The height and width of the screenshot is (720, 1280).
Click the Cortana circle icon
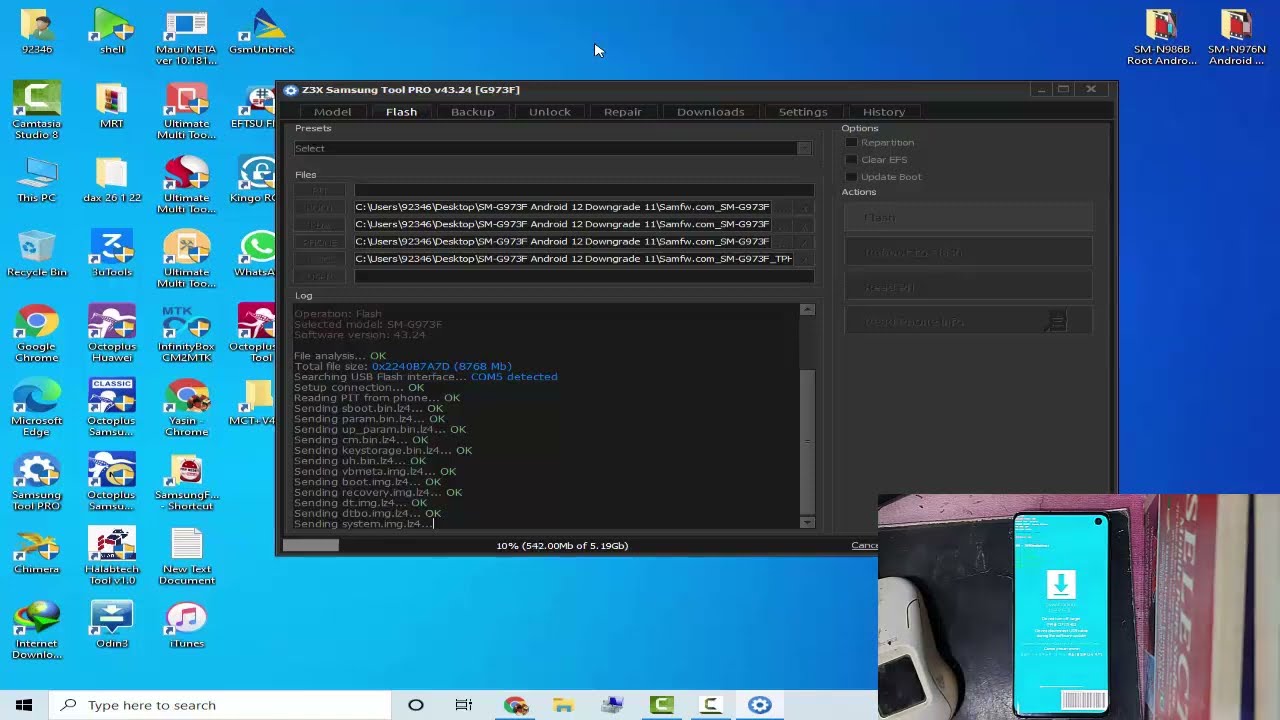416,705
